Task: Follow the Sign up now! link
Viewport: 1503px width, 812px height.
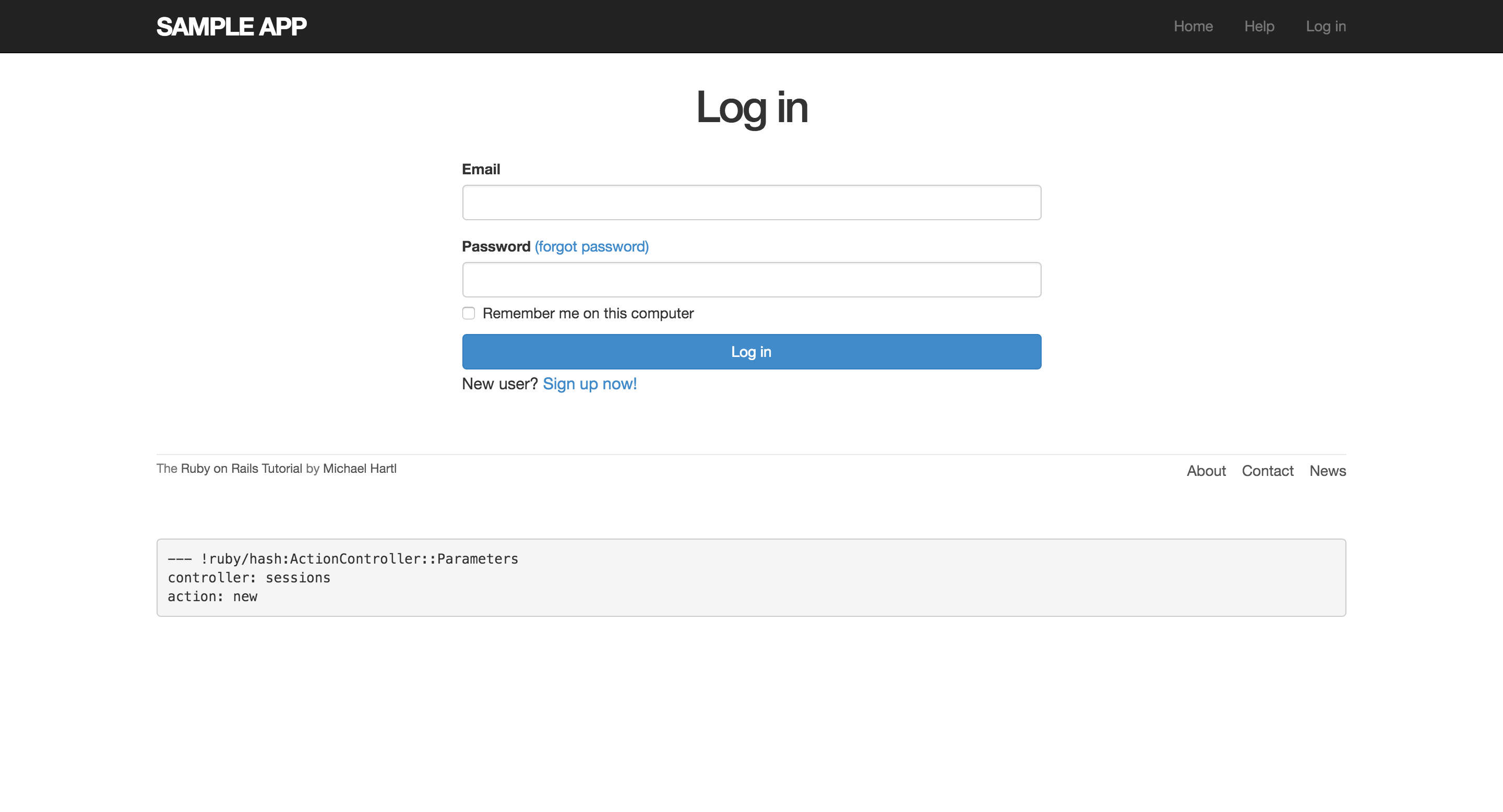Action: pyautogui.click(x=589, y=384)
